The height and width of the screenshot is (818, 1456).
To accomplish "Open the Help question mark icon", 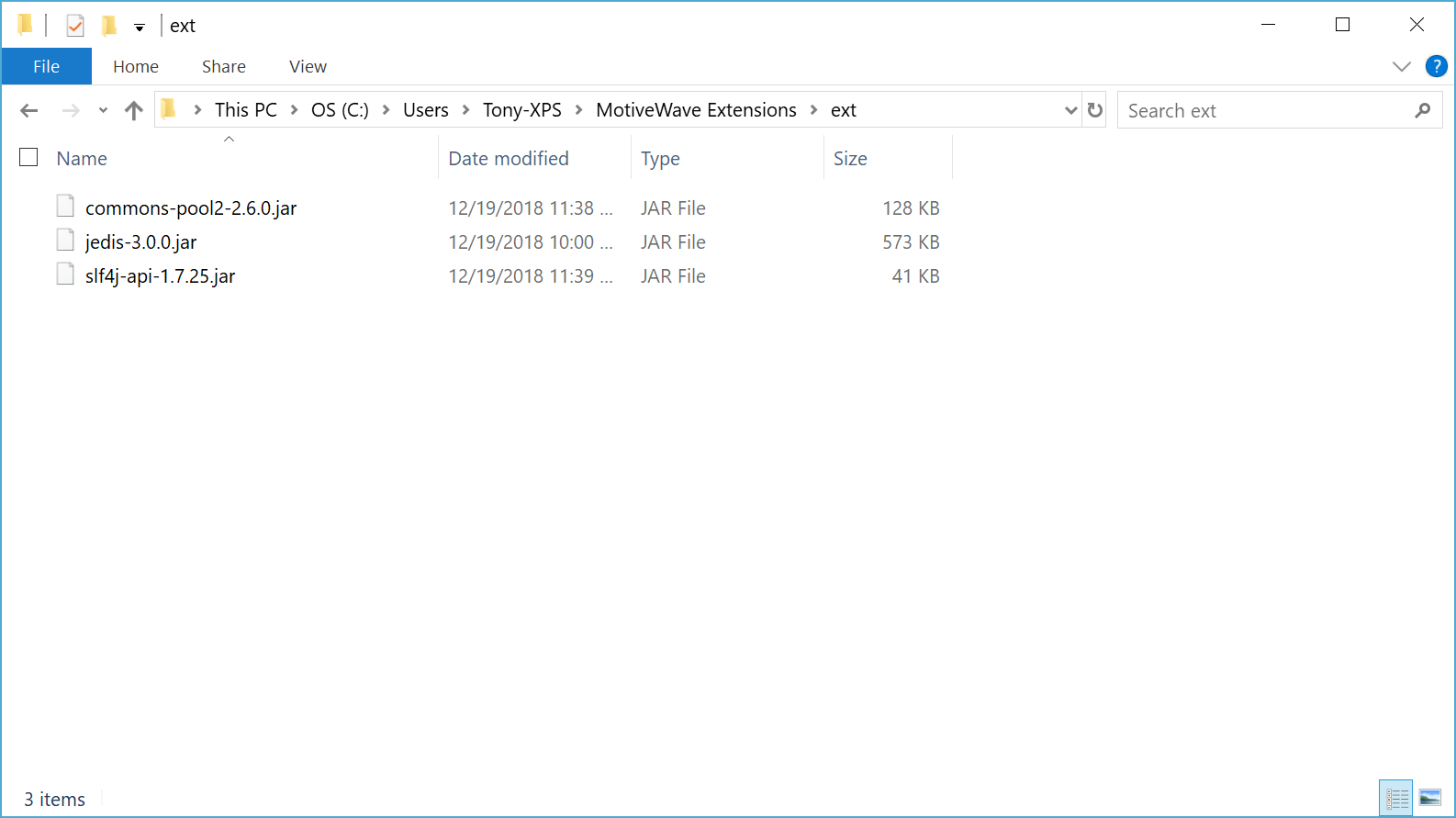I will point(1436,66).
